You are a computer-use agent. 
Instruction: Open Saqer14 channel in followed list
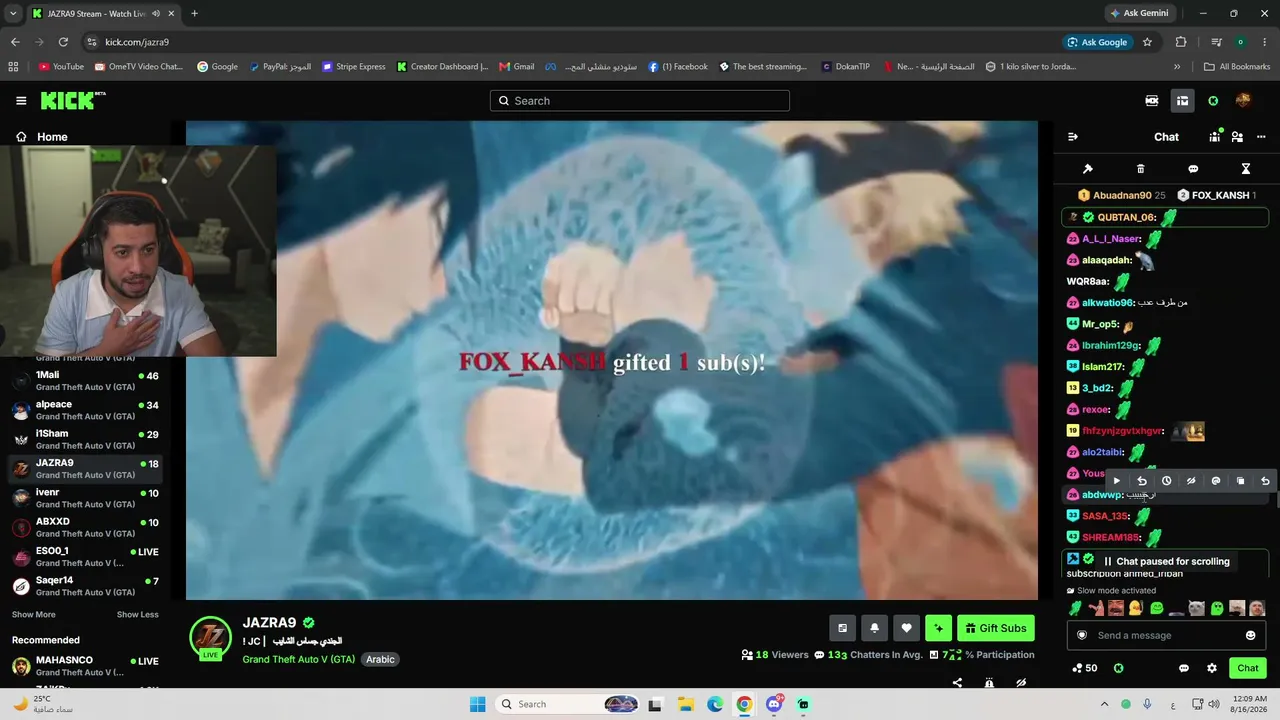point(86,586)
